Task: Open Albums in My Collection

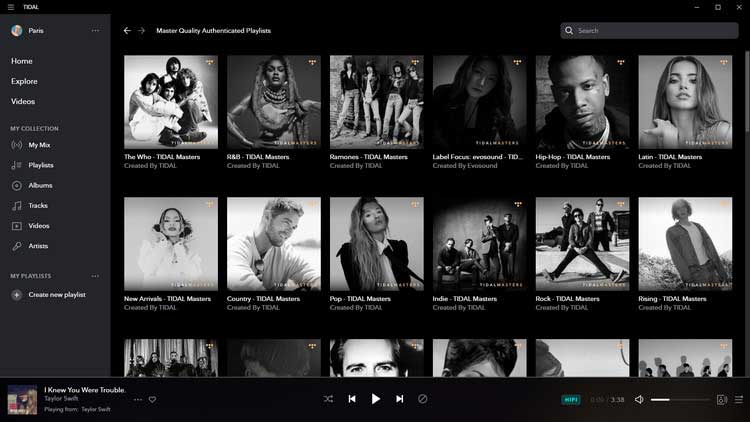Action: click(x=40, y=185)
